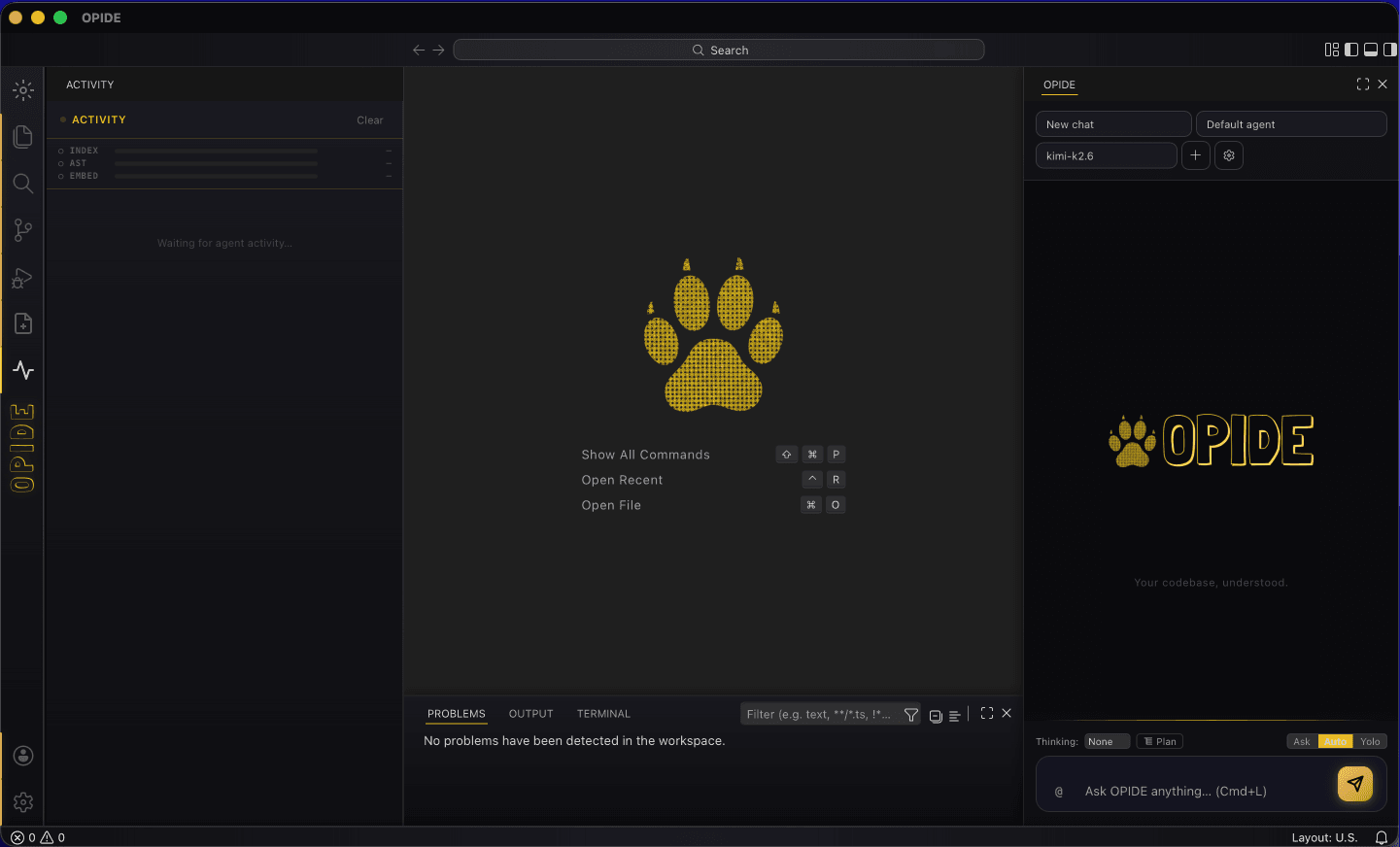Click the sun icon atop the activity bar
This screenshot has height=847, width=1400.
23,90
